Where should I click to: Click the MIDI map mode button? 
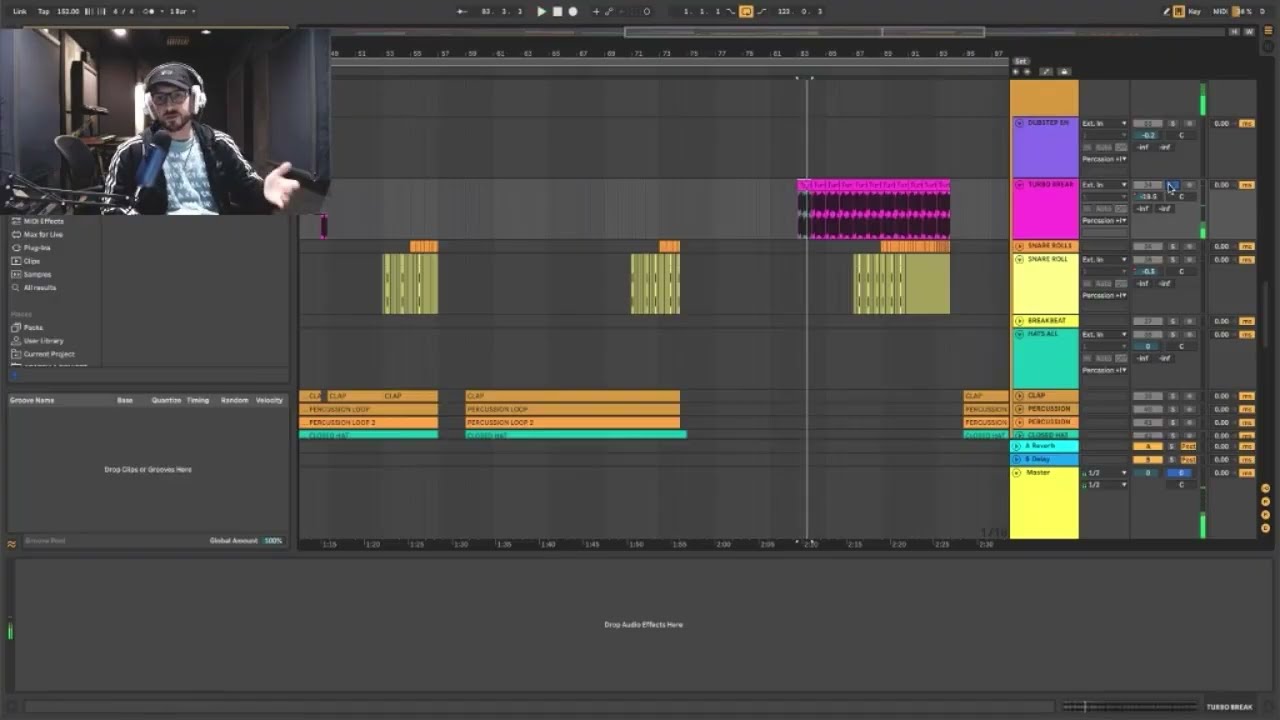point(1220,11)
